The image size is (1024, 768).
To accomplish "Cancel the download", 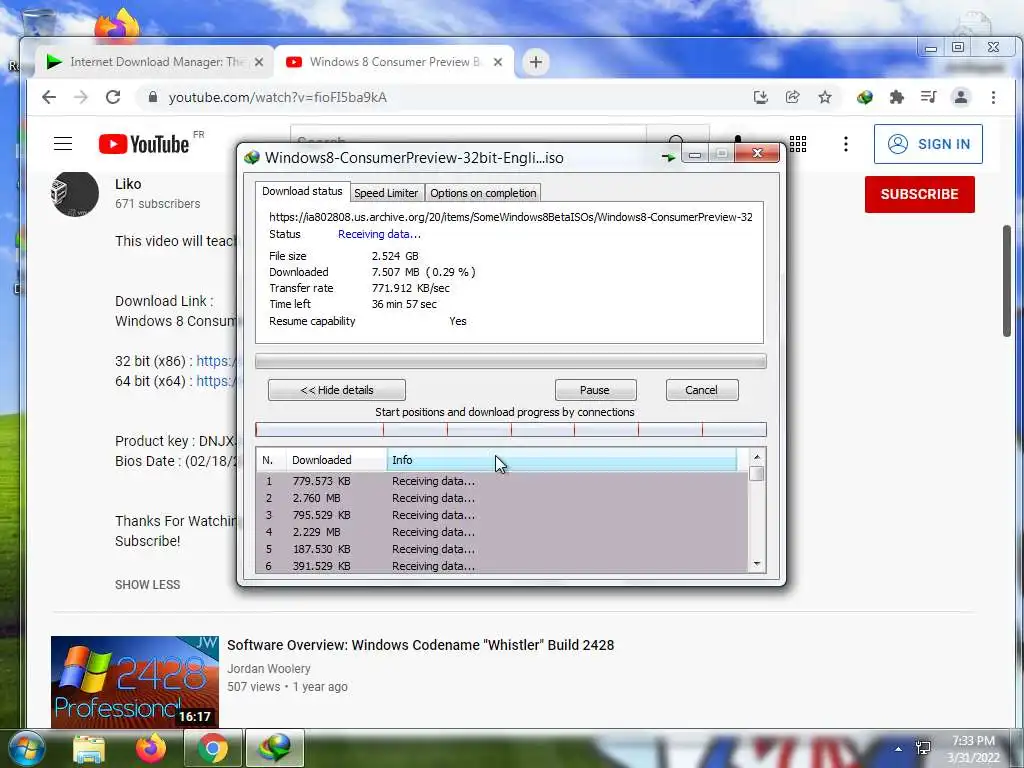I will (701, 390).
